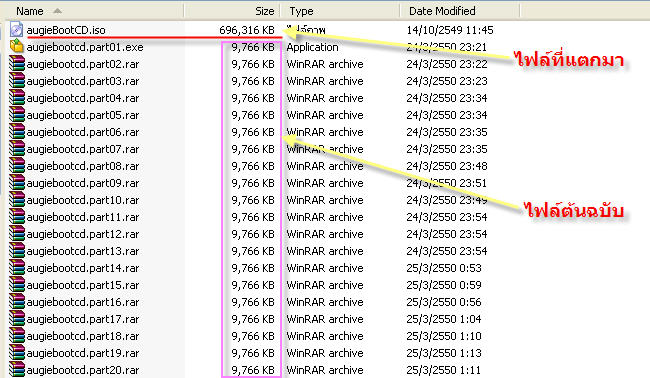Viewport: 650px width, 378px height.
Task: Select the archive icon next to part14.rar
Action: click(x=17, y=267)
